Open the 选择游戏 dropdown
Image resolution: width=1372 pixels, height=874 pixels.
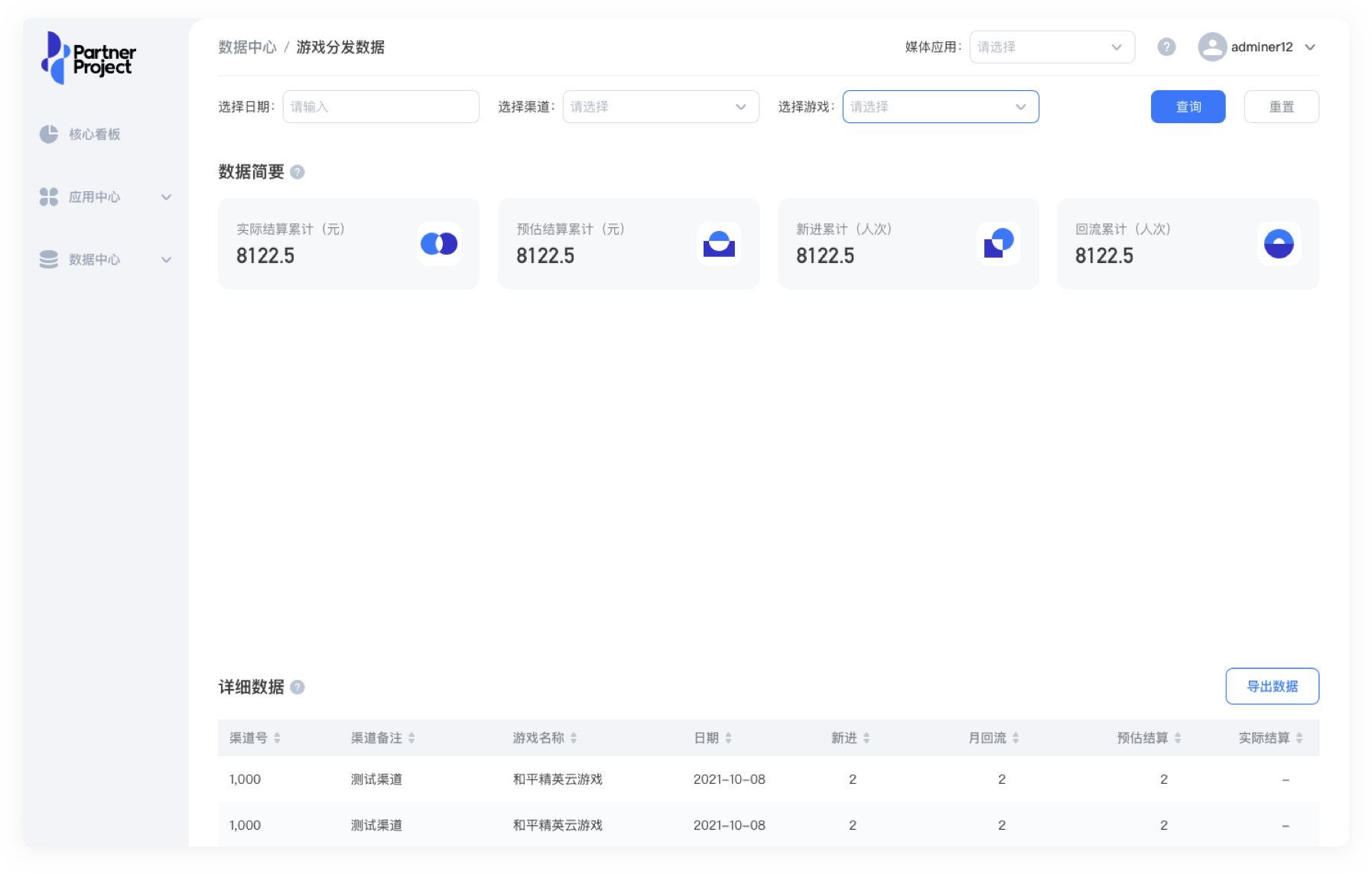(x=941, y=107)
